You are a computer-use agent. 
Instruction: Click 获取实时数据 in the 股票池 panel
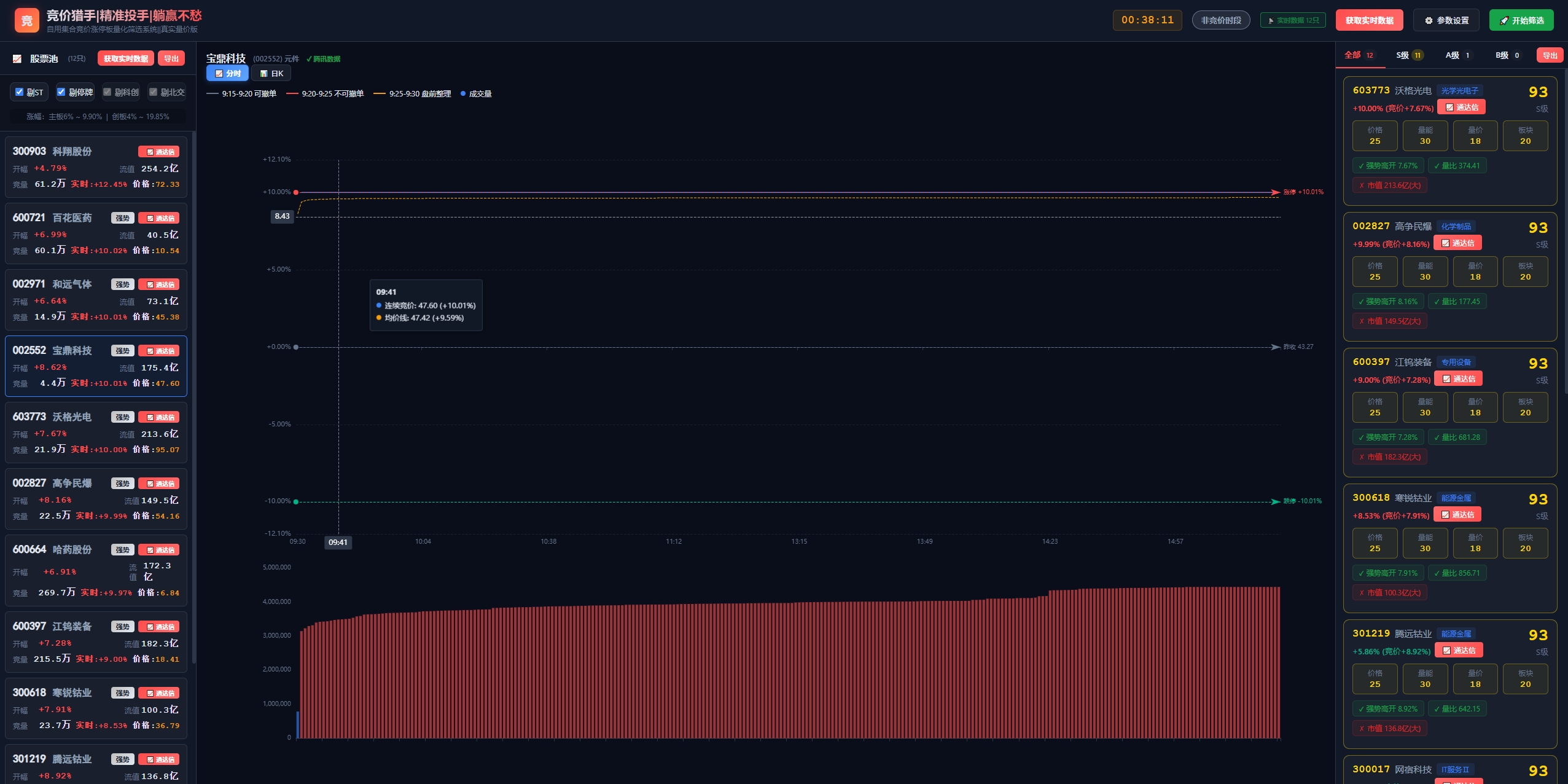click(x=126, y=58)
